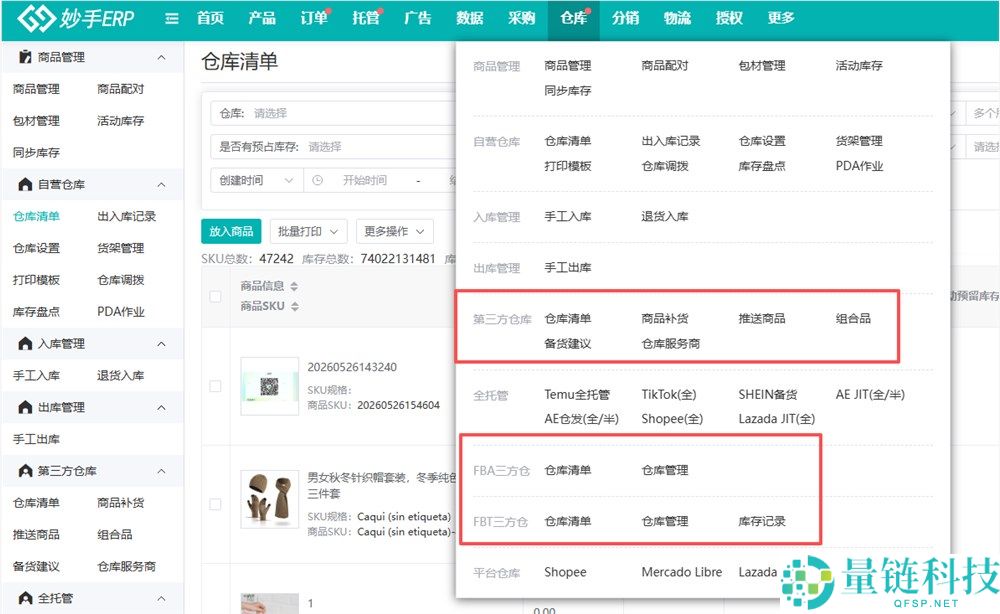This screenshot has width=1000, height=614.
Task: Go to 库存盘点 in left sidebar
Action: click(36, 312)
